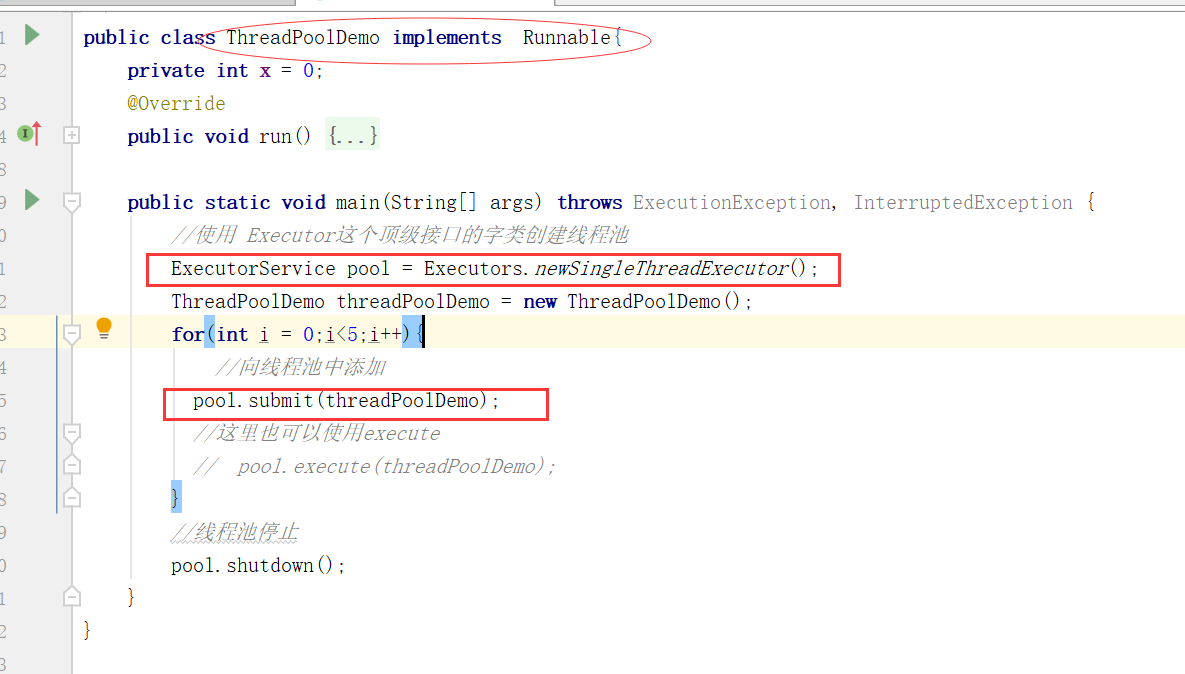Click 'String[]' parameter type in main
The image size is (1185, 674).
coord(435,203)
